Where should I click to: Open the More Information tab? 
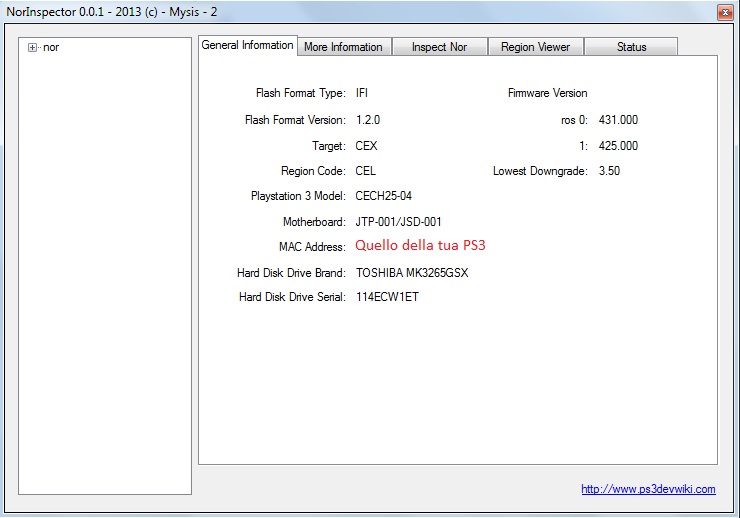point(343,47)
